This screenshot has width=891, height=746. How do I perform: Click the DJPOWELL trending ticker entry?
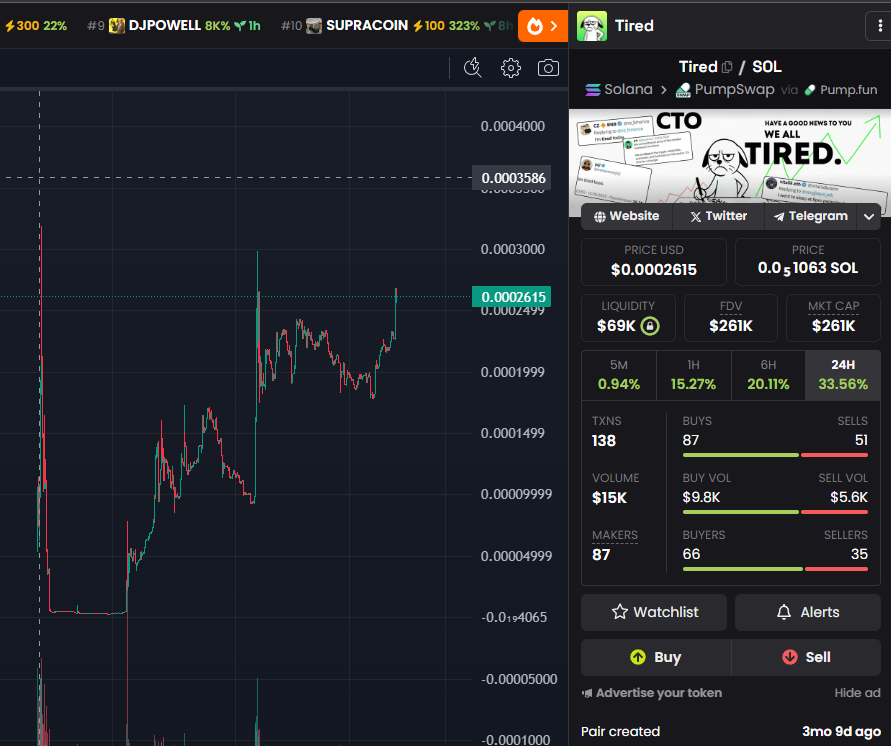tap(174, 26)
